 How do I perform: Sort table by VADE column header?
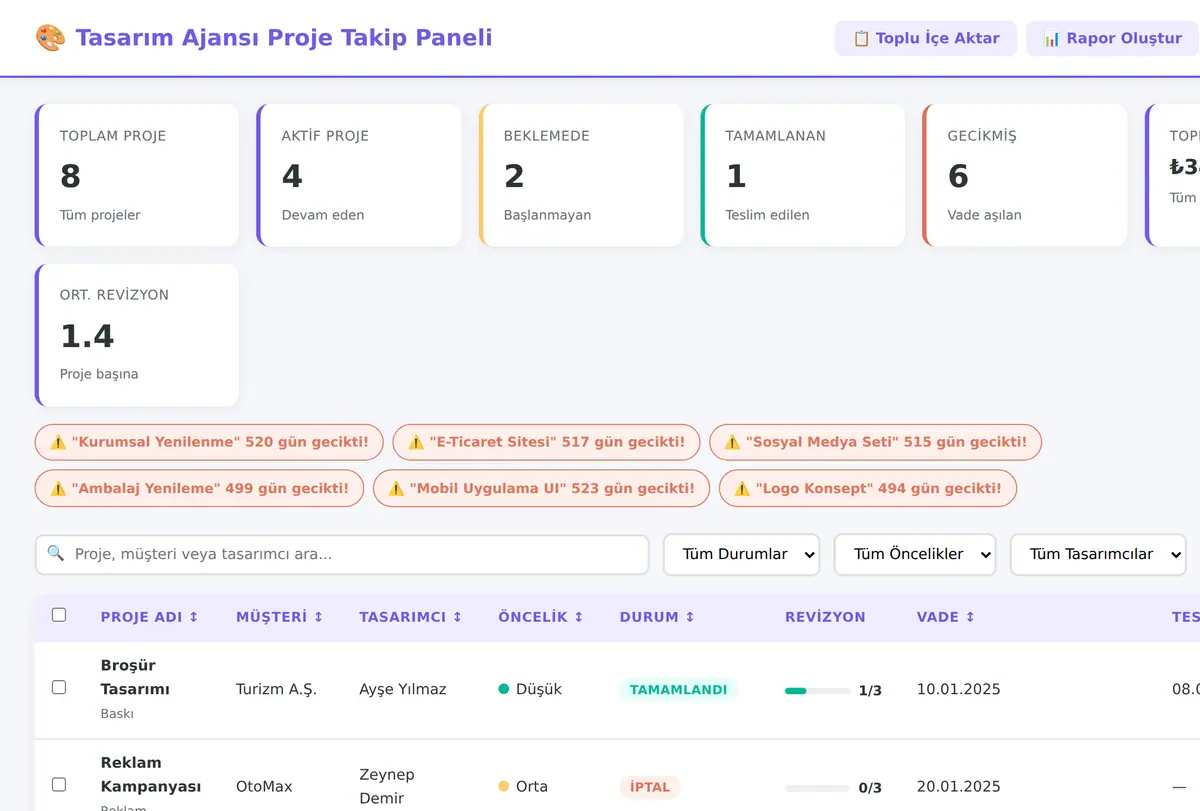coord(946,617)
